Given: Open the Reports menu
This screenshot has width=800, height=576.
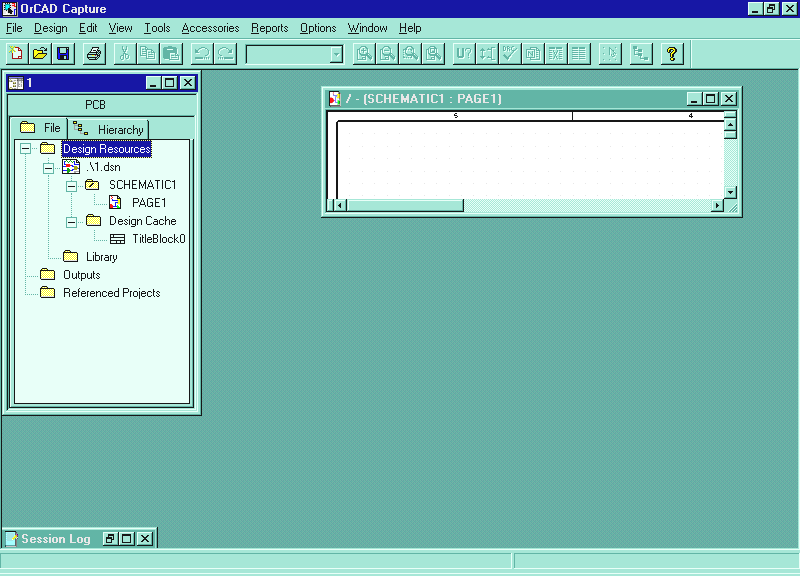Looking at the screenshot, I should coord(269,28).
